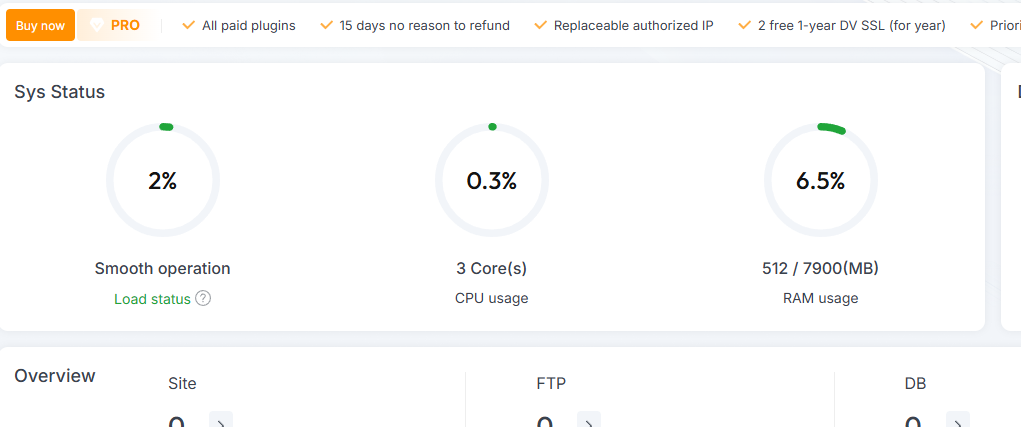
Task: Click the 512 / 7900(MB) memory text
Action: (x=820, y=268)
